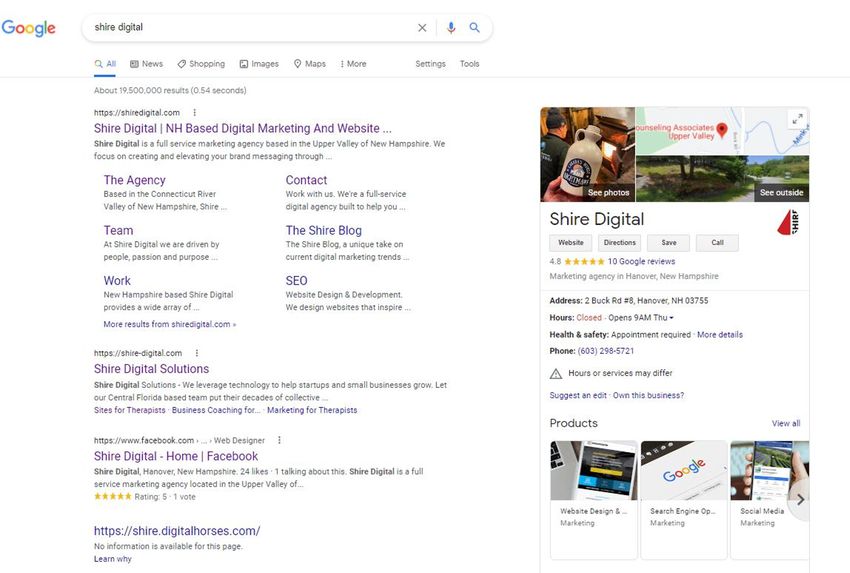Open search Tools
This screenshot has width=850, height=573.
coord(469,64)
